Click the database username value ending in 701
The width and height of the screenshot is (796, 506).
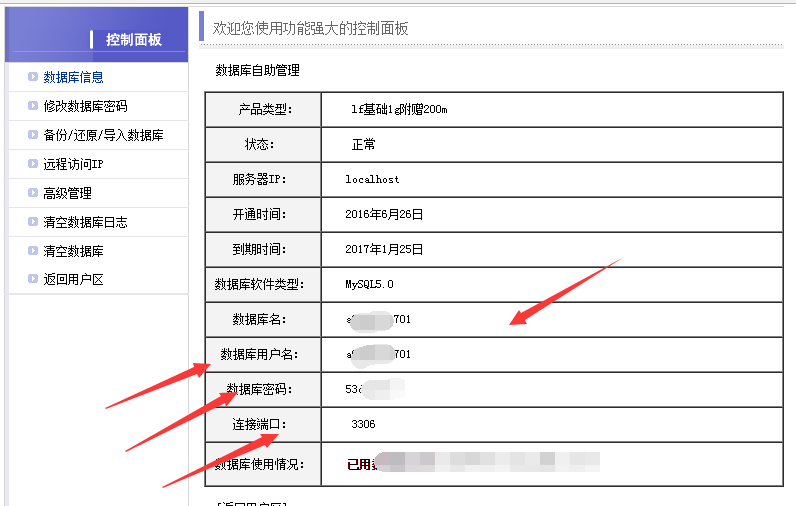pyautogui.click(x=378, y=355)
